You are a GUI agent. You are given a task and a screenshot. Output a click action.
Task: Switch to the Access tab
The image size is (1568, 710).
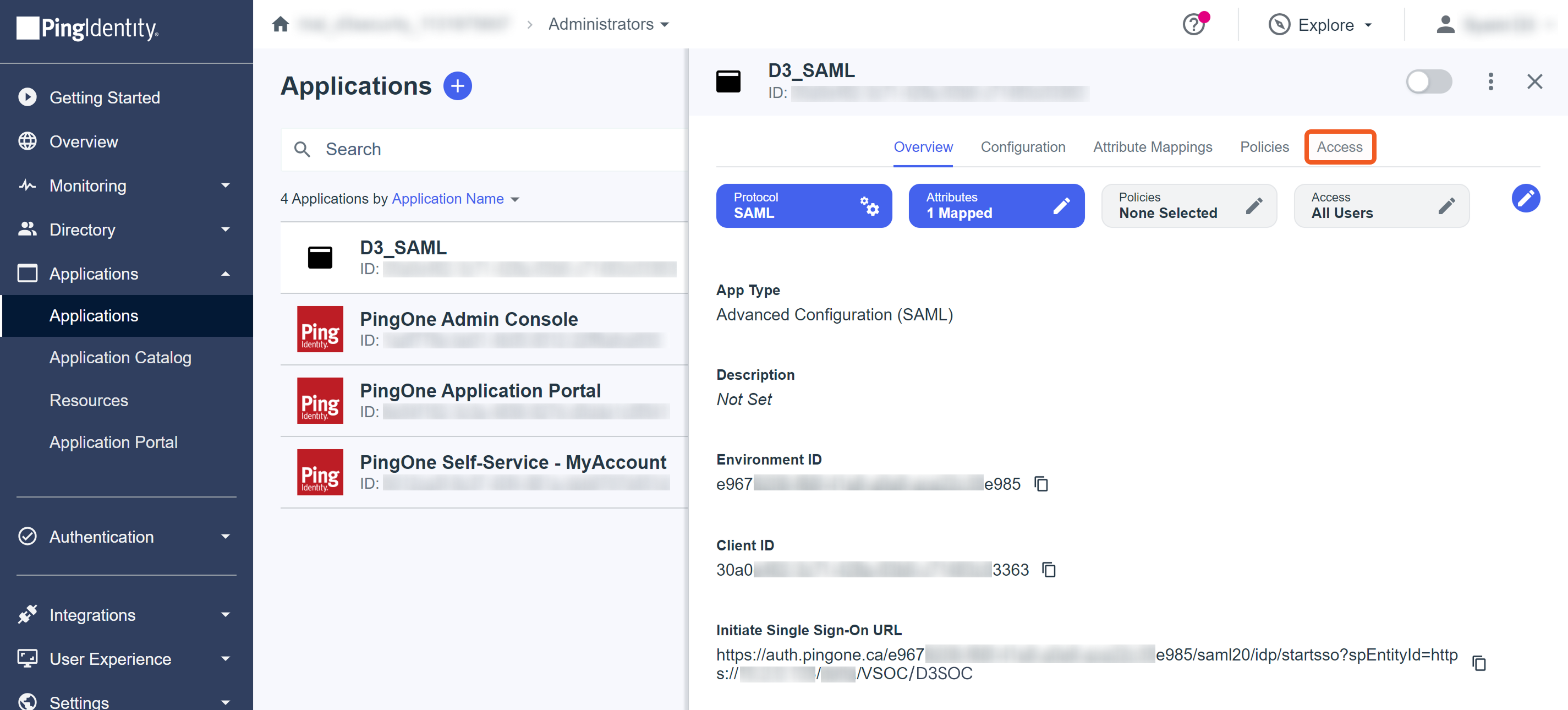coord(1339,148)
